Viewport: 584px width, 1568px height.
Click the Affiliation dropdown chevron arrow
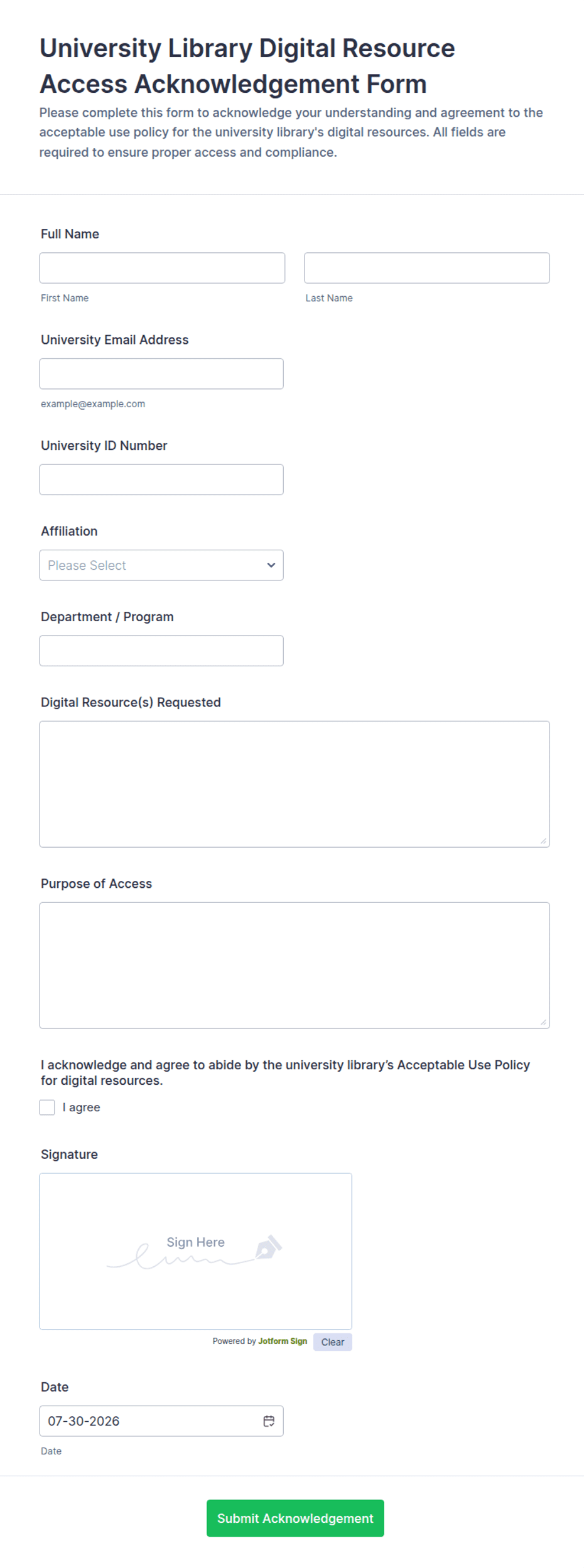coord(271,565)
